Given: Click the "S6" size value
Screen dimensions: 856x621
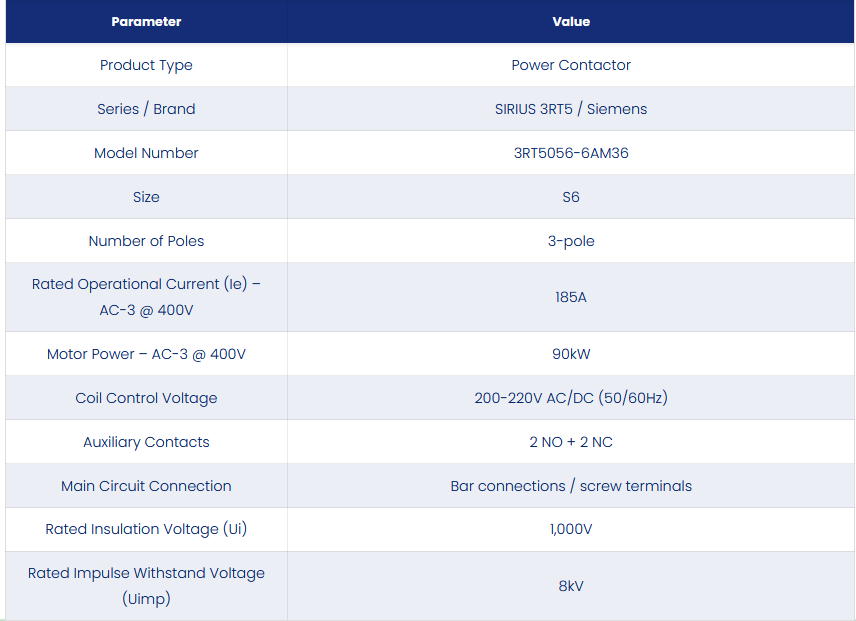Looking at the screenshot, I should pyautogui.click(x=571, y=197).
